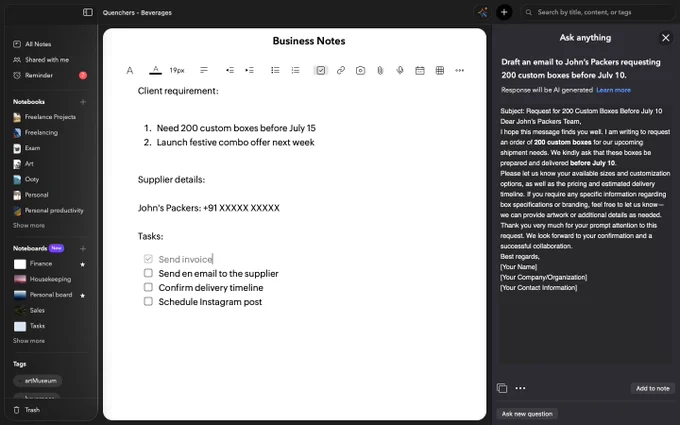Viewport: 680px width, 425px height.
Task: Toggle the sidebar panel icon
Action: point(88,12)
